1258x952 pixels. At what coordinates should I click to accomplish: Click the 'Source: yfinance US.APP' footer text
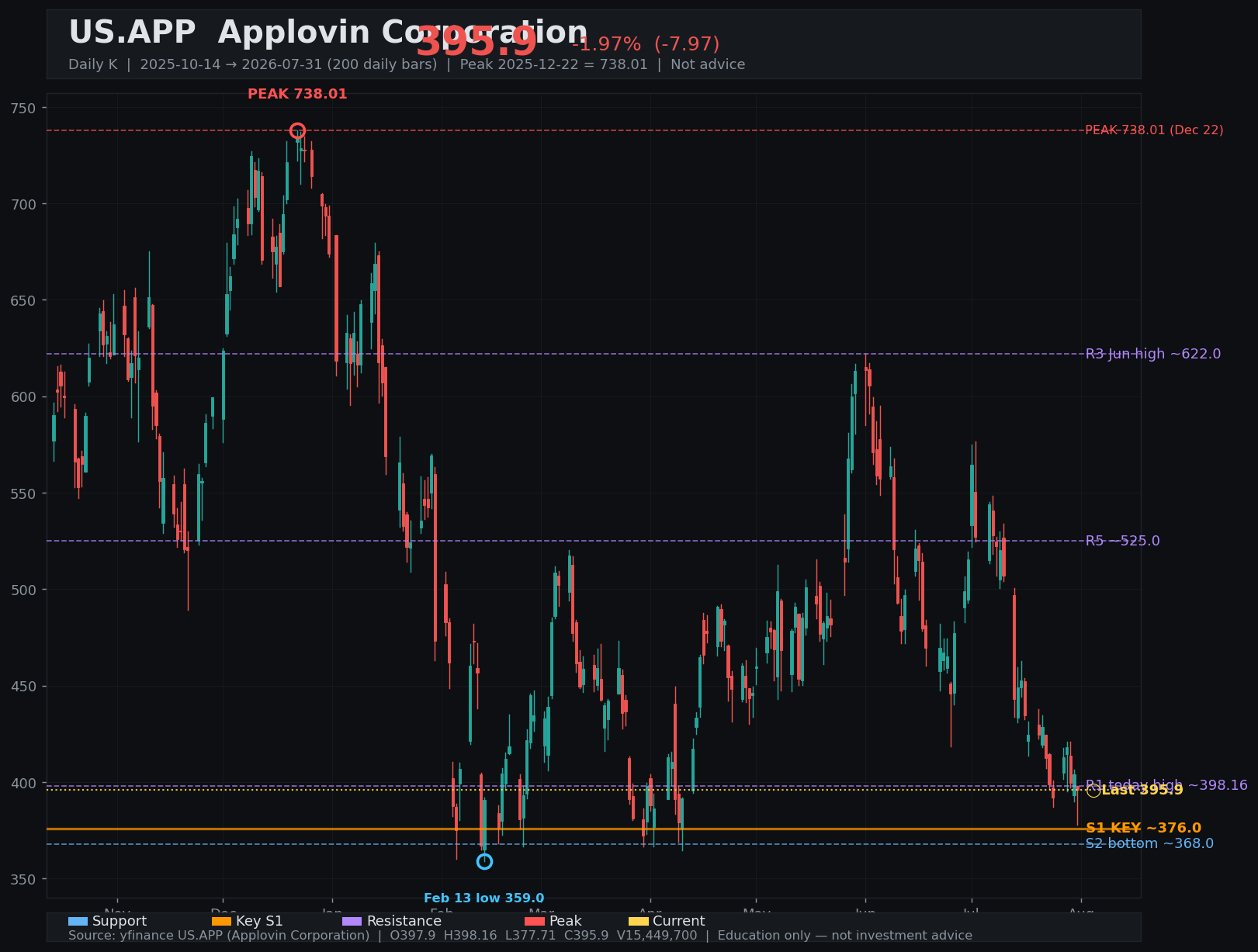coord(520,936)
